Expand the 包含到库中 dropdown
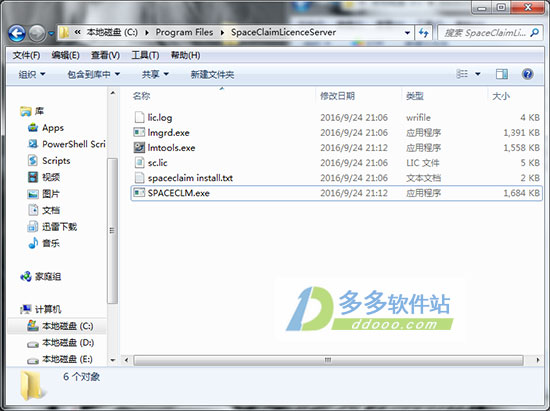 [94, 74]
